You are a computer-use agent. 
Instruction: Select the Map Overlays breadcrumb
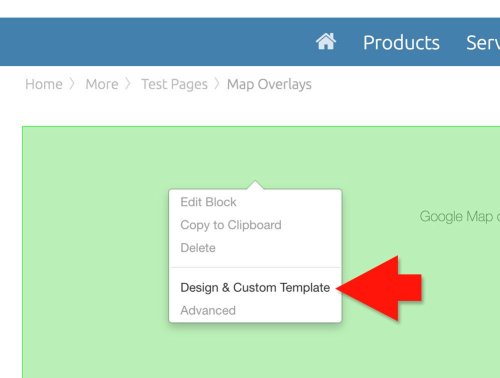[269, 84]
